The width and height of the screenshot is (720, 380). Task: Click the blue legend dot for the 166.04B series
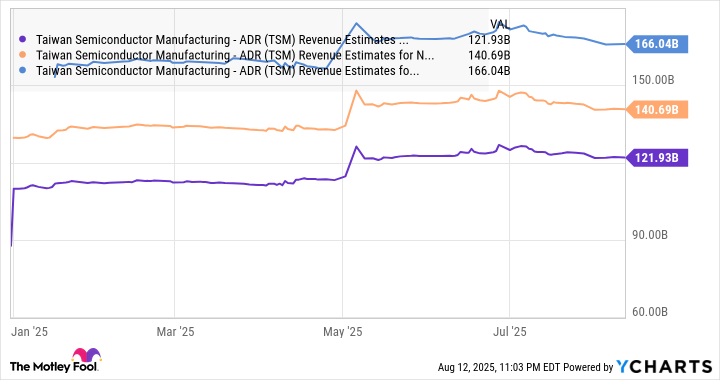(x=23, y=70)
